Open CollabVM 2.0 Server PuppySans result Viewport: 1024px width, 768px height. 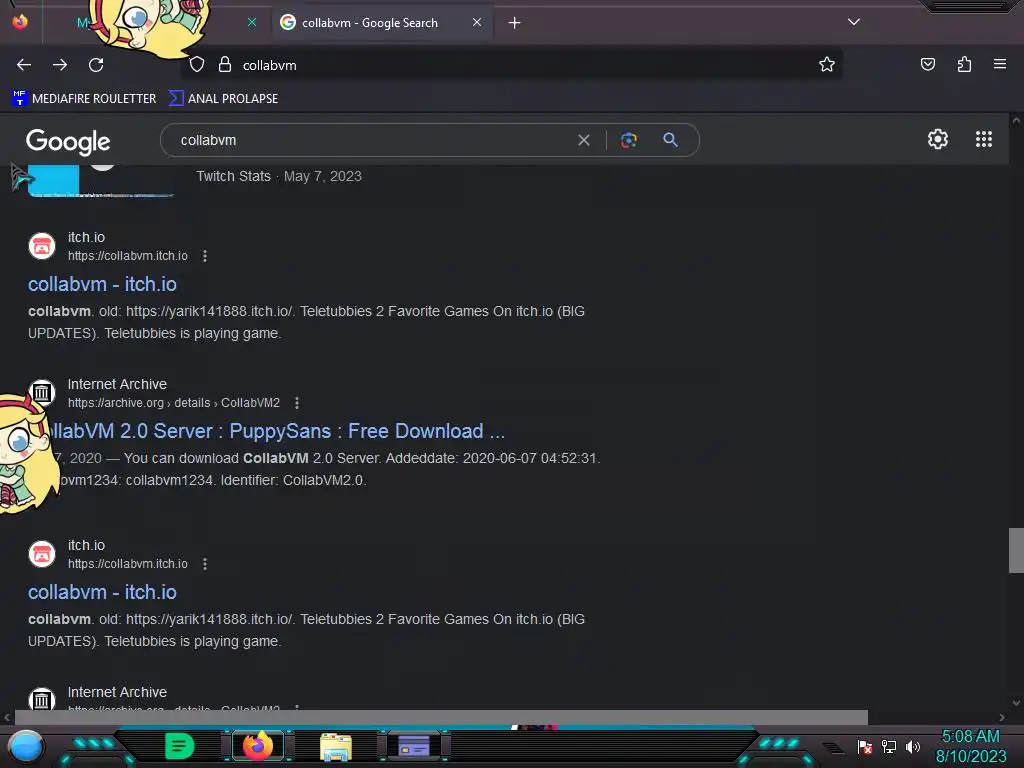pos(278,431)
